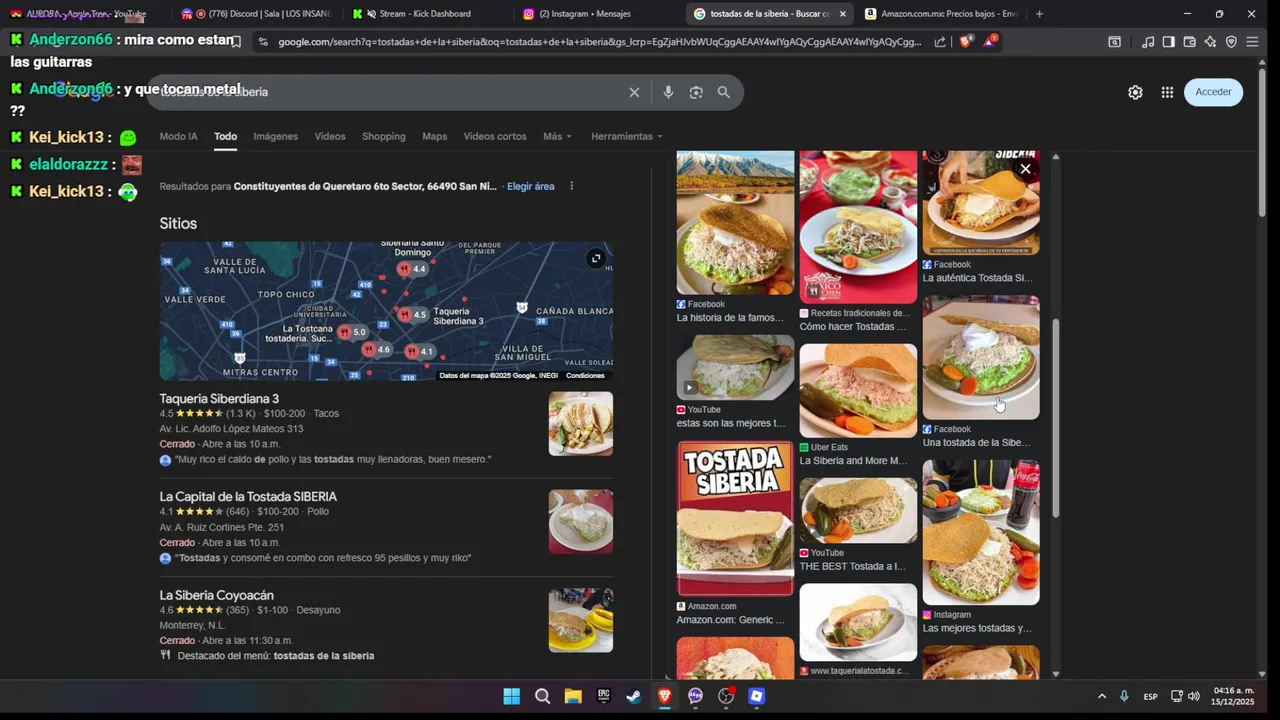Select the Videos search tab
The width and height of the screenshot is (1280, 720).
point(330,136)
